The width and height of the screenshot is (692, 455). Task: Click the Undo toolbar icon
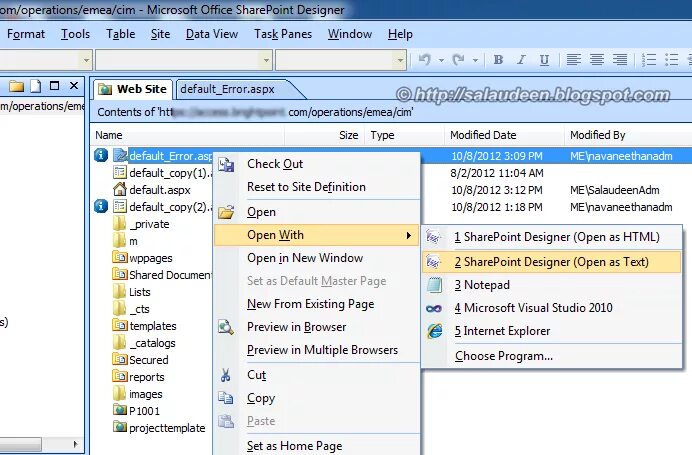tap(425, 60)
